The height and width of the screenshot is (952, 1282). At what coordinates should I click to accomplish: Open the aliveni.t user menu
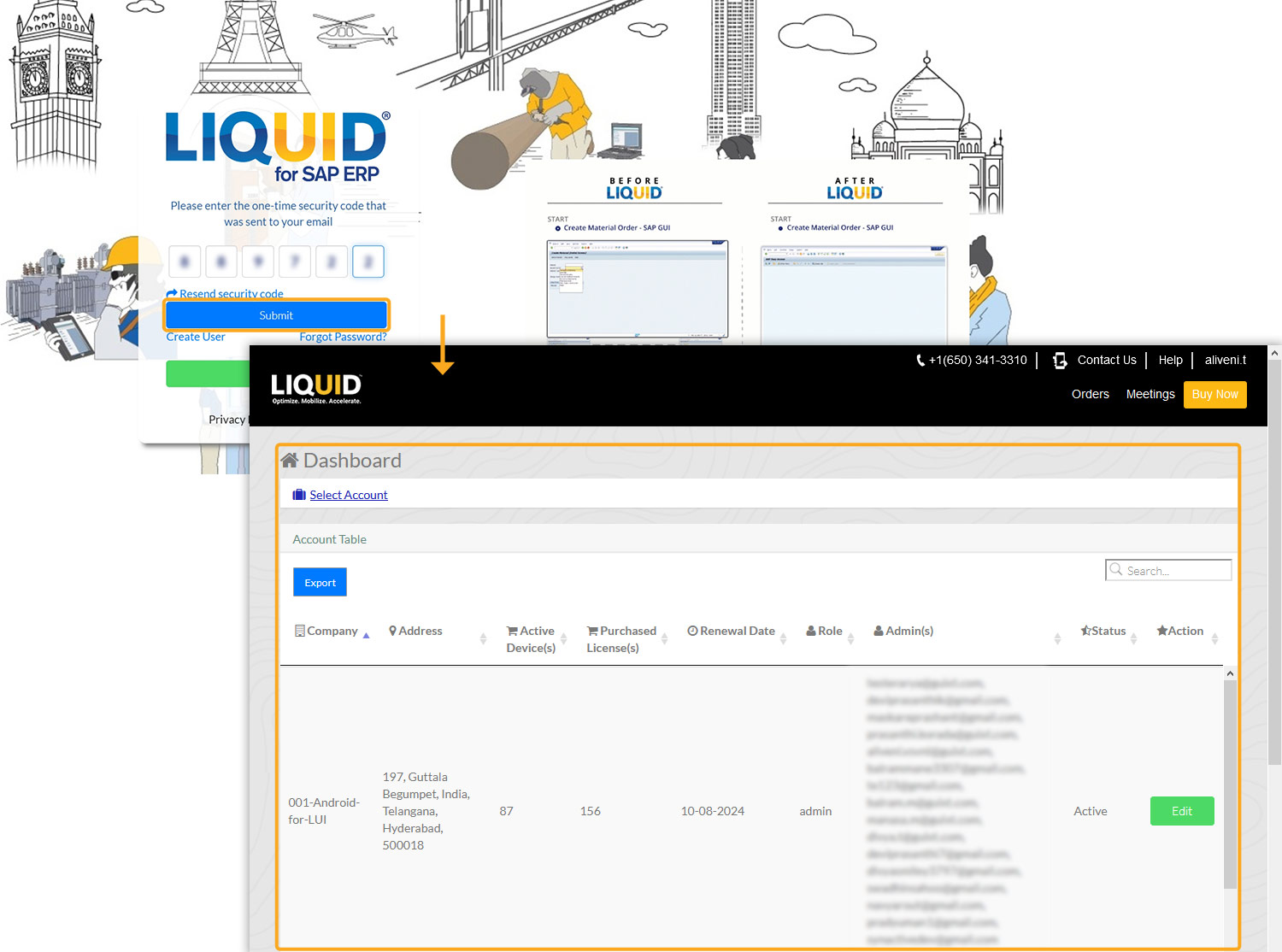1226,360
